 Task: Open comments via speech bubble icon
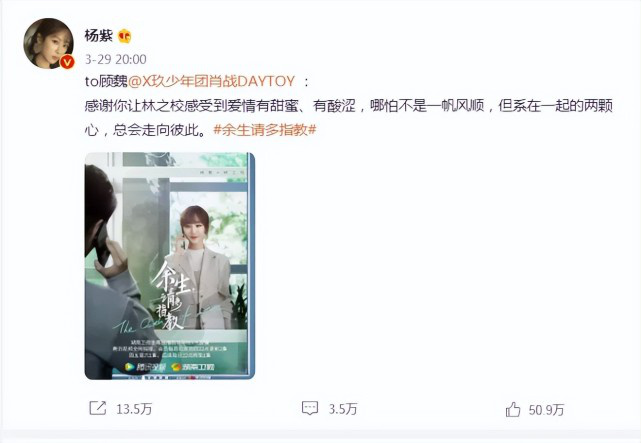pyautogui.click(x=310, y=408)
